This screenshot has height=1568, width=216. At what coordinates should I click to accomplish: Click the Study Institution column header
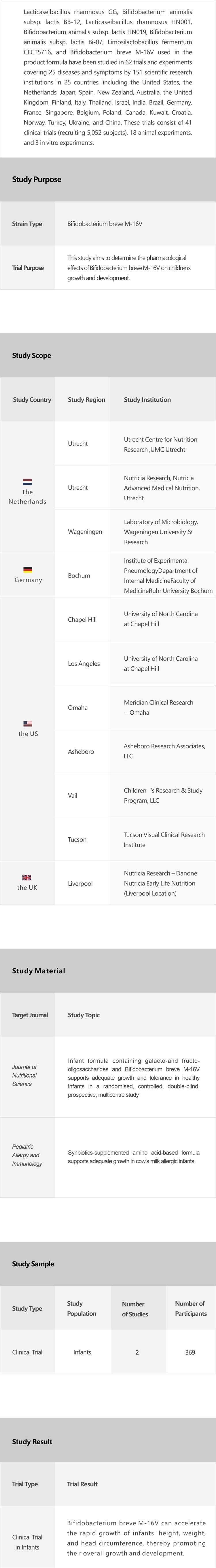pos(147,400)
